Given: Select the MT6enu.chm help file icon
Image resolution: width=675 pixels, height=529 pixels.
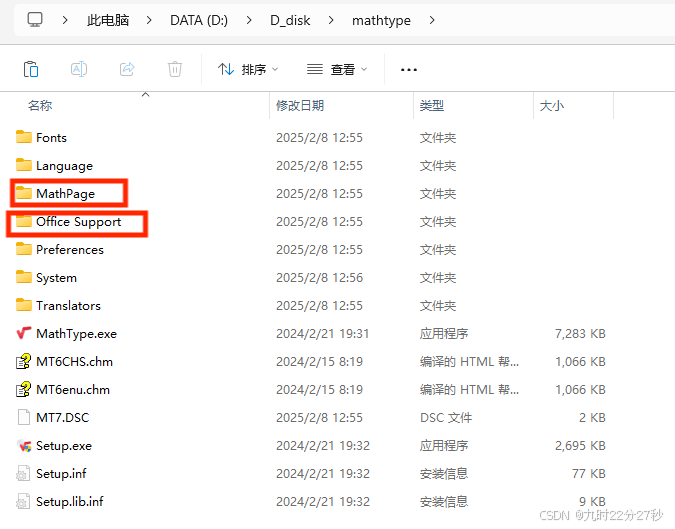Looking at the screenshot, I should 24,389.
